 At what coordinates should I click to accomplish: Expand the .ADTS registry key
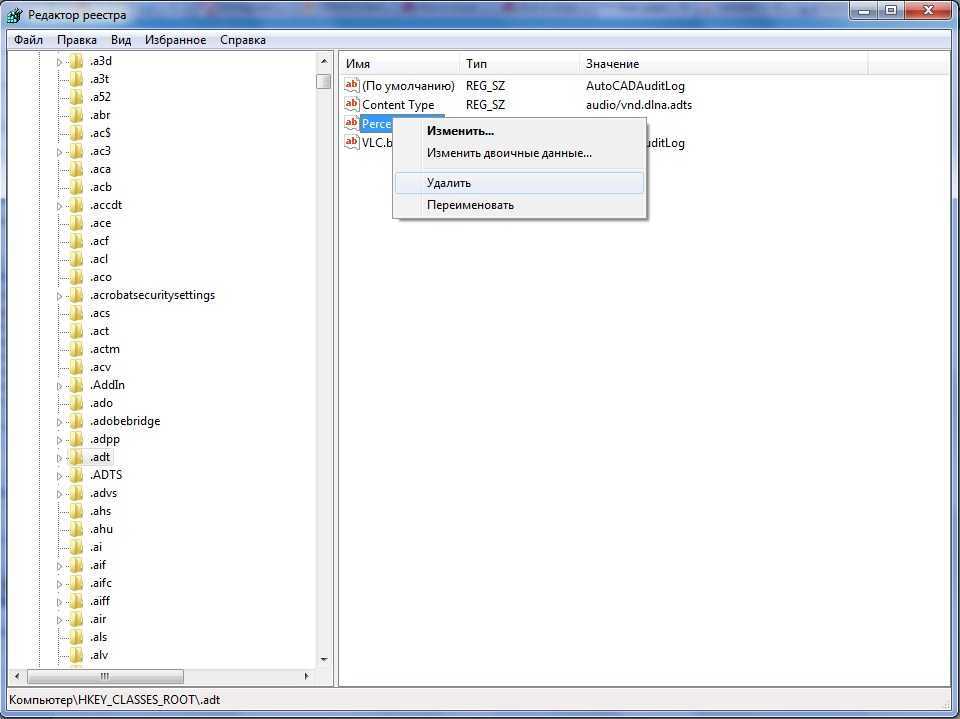coord(59,476)
